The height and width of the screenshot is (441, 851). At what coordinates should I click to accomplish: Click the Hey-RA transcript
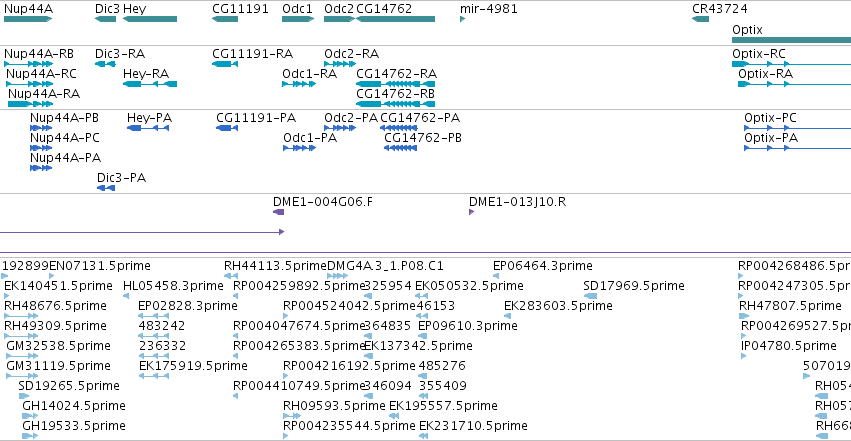146,74
